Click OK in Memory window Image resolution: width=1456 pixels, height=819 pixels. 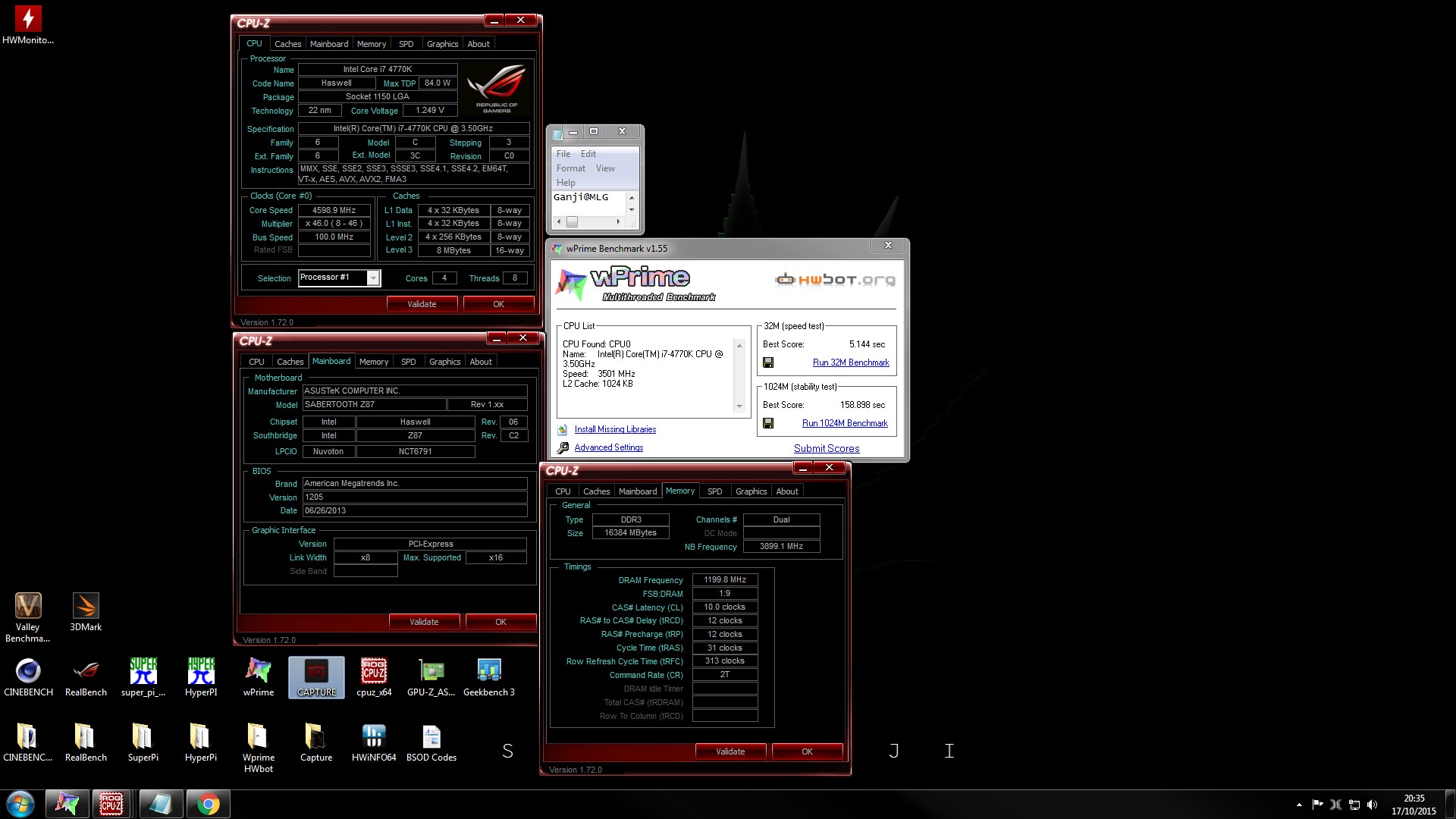807,752
